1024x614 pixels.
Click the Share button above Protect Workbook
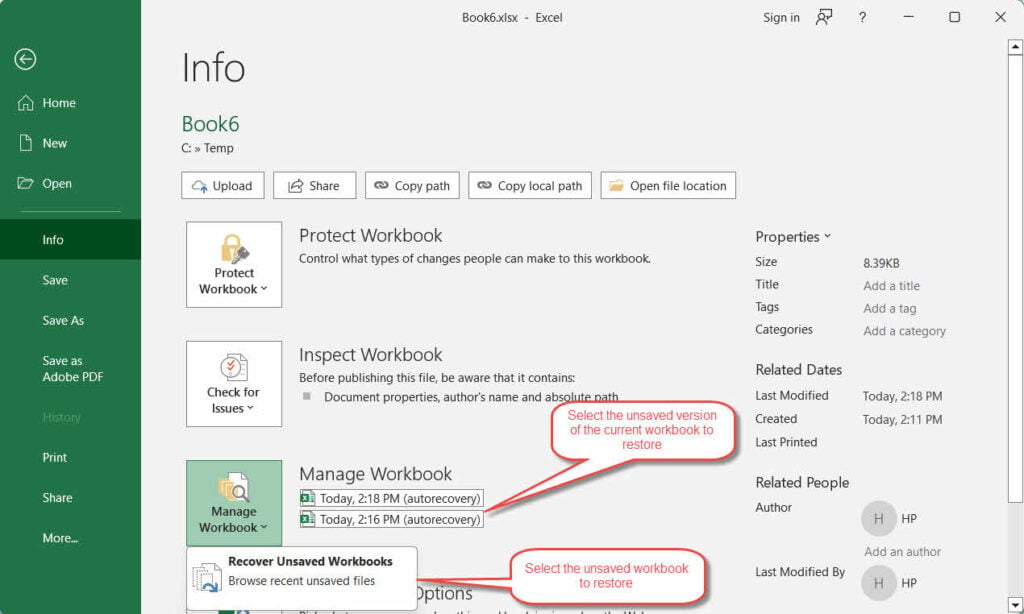315,186
